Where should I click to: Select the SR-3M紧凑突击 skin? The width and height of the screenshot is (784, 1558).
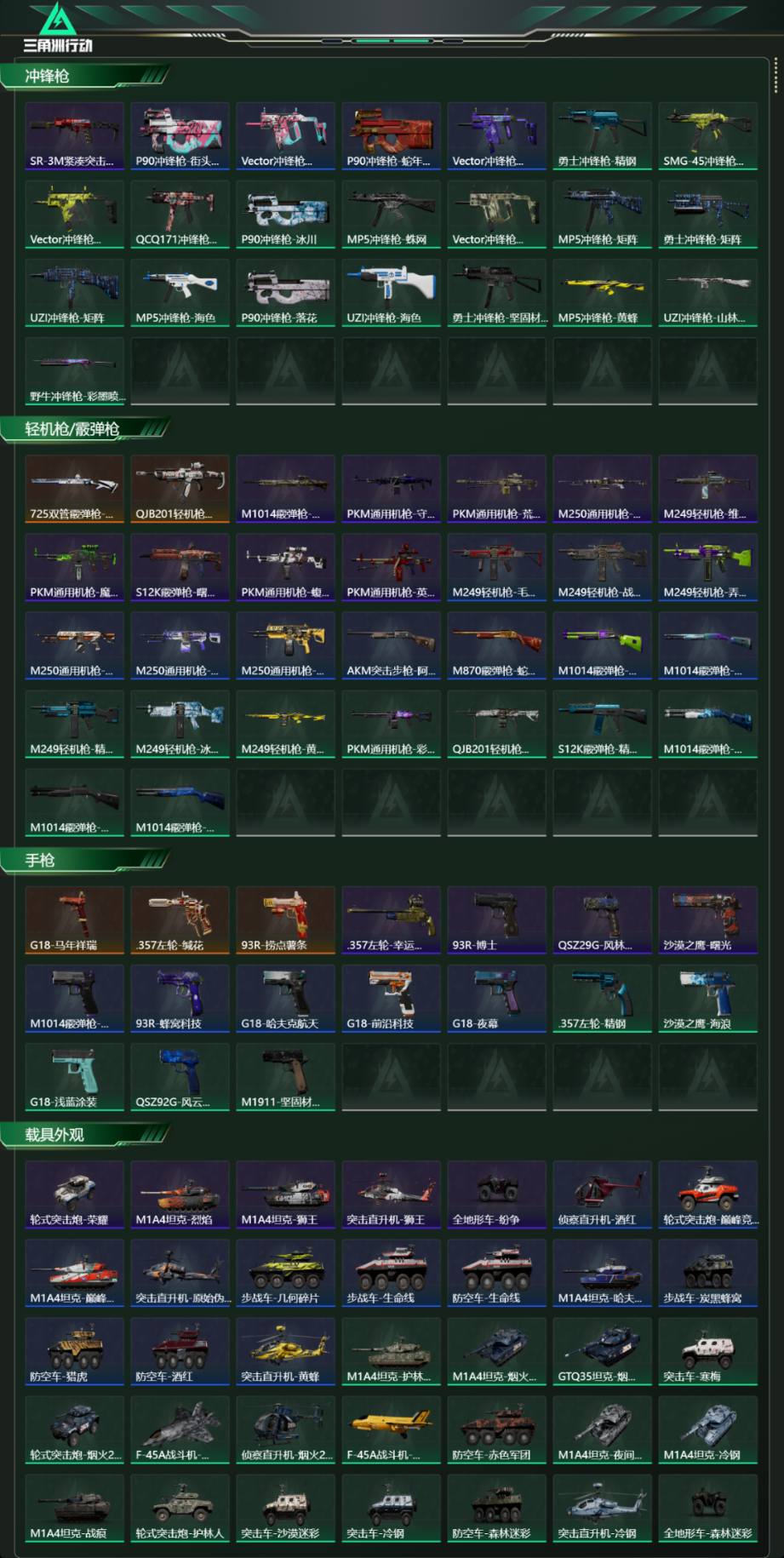coord(74,136)
